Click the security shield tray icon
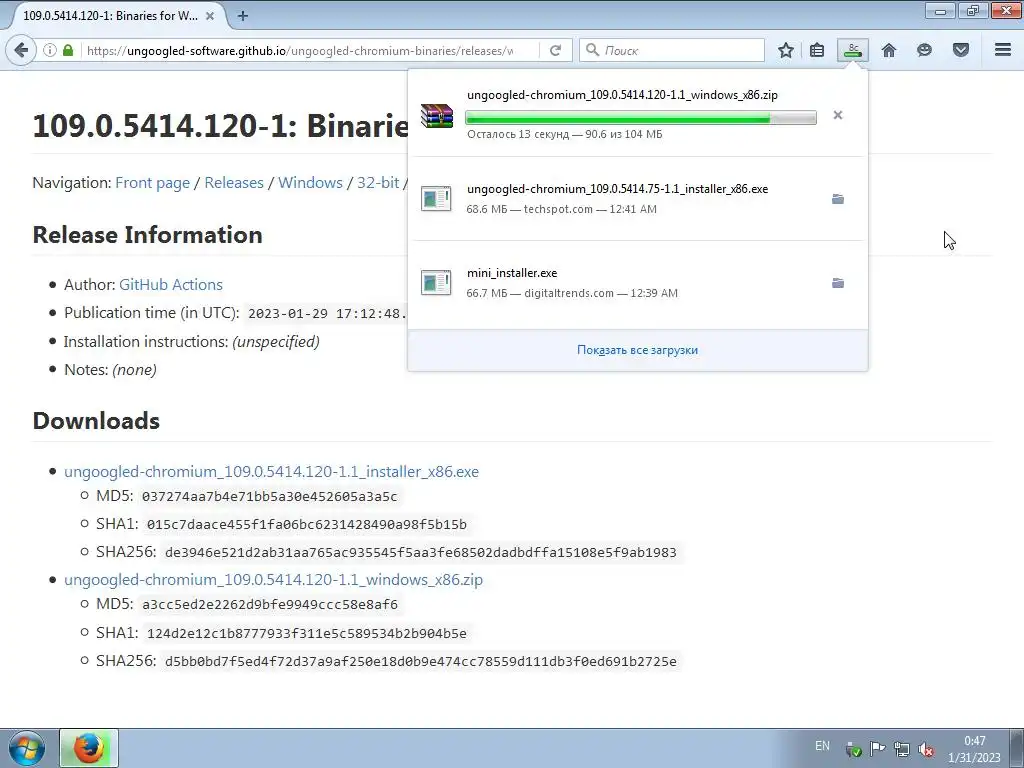The height and width of the screenshot is (768, 1024). click(x=853, y=749)
